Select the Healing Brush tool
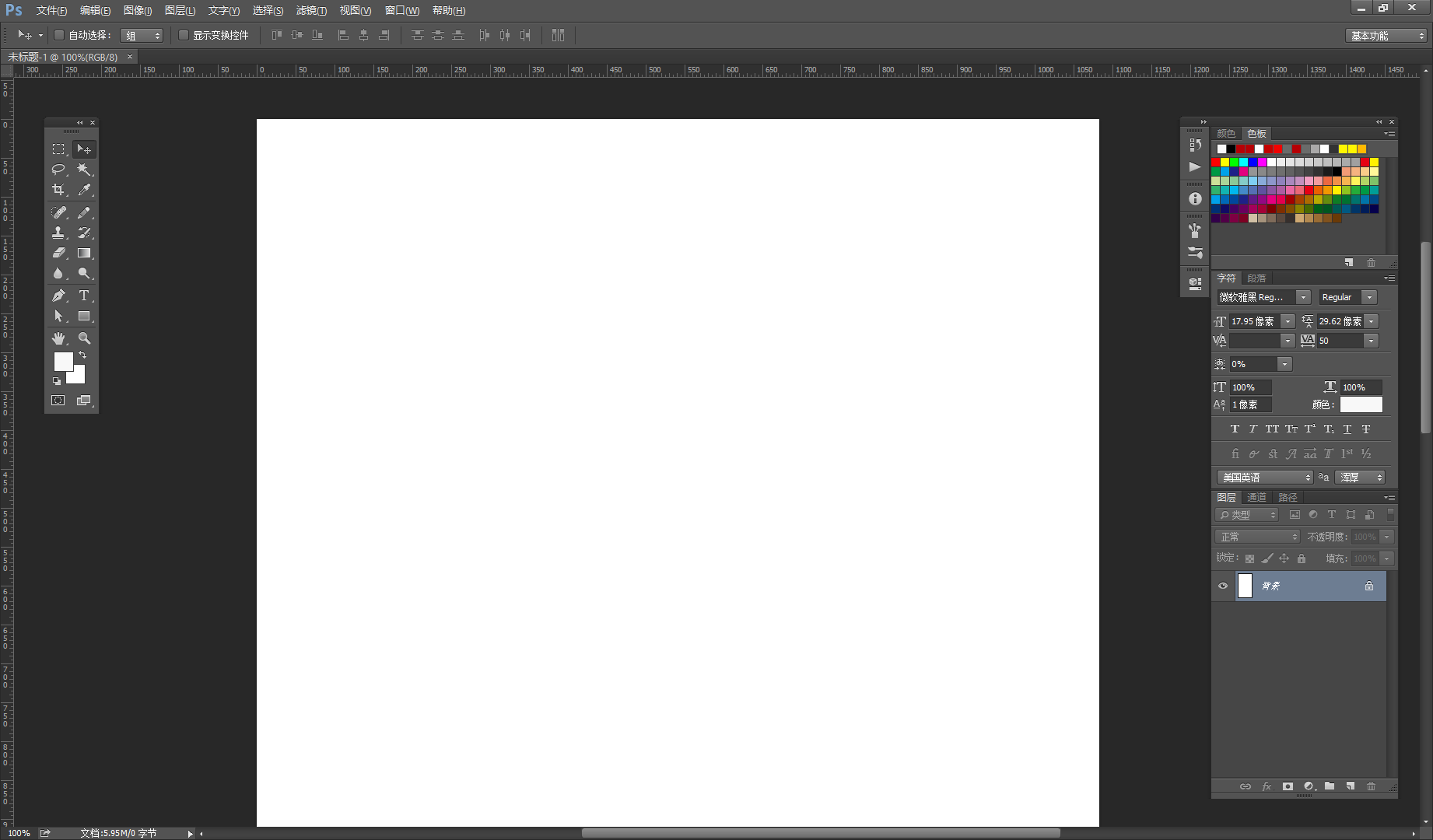Screen dimensions: 1433x840 [x=58, y=212]
